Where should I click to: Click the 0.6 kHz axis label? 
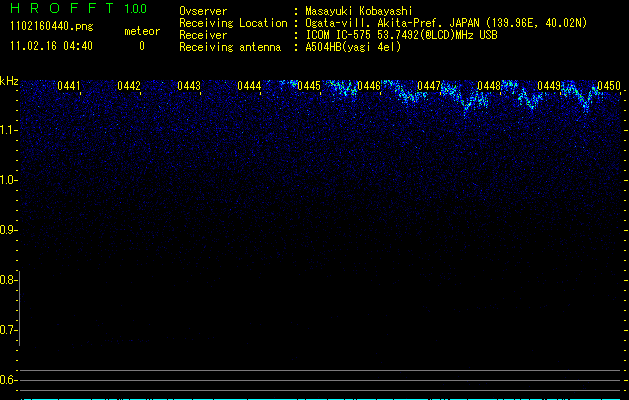(x=9, y=380)
